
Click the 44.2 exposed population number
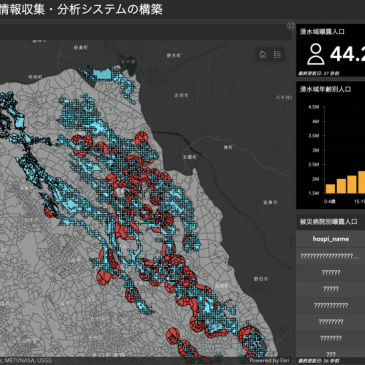pyautogui.click(x=347, y=54)
